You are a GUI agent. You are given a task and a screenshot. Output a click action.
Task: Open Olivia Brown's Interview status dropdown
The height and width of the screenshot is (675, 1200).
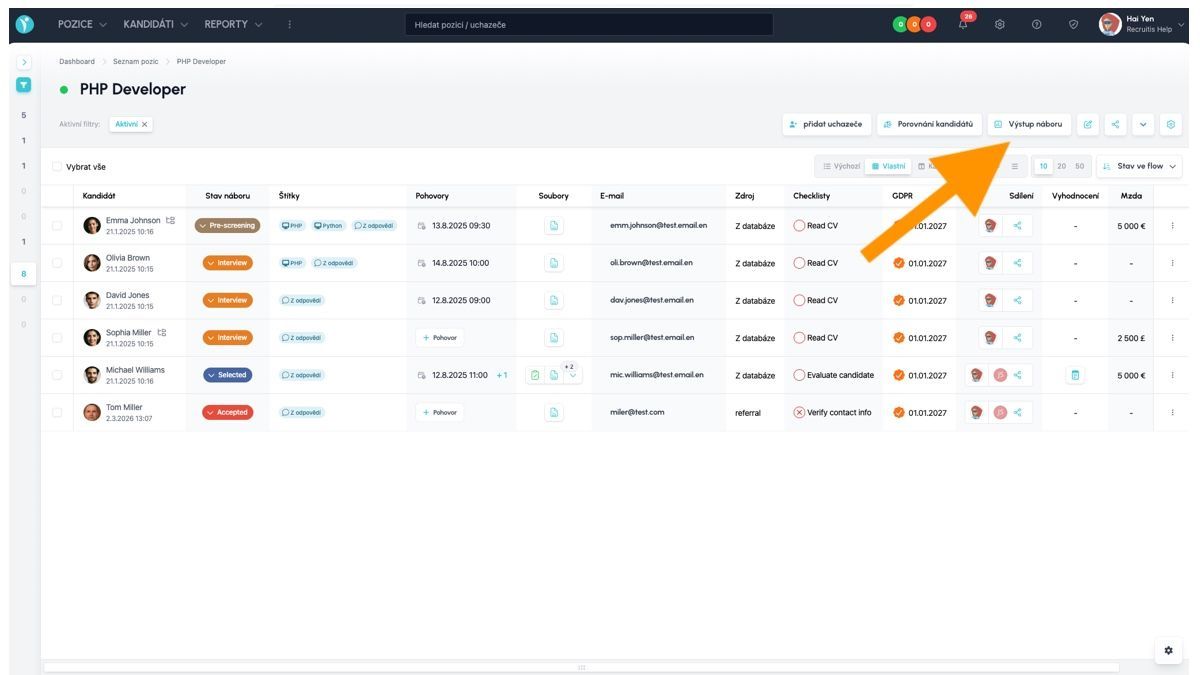(x=227, y=263)
